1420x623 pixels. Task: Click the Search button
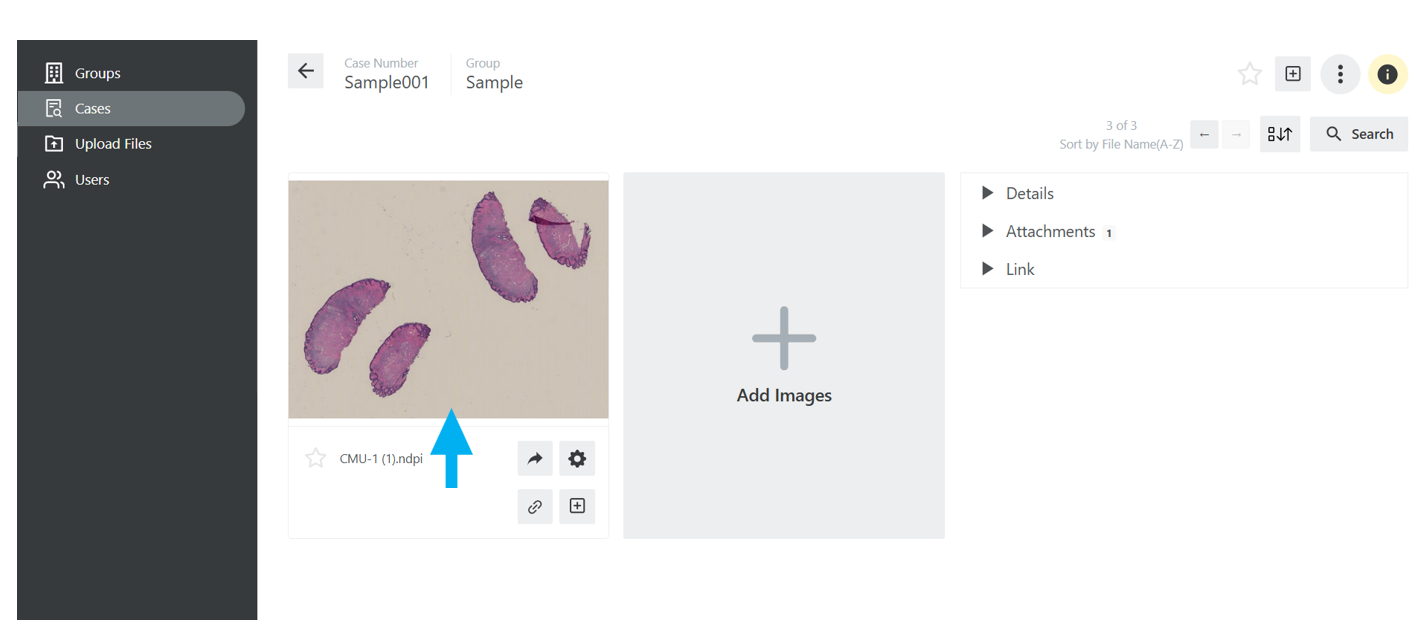tap(1359, 134)
